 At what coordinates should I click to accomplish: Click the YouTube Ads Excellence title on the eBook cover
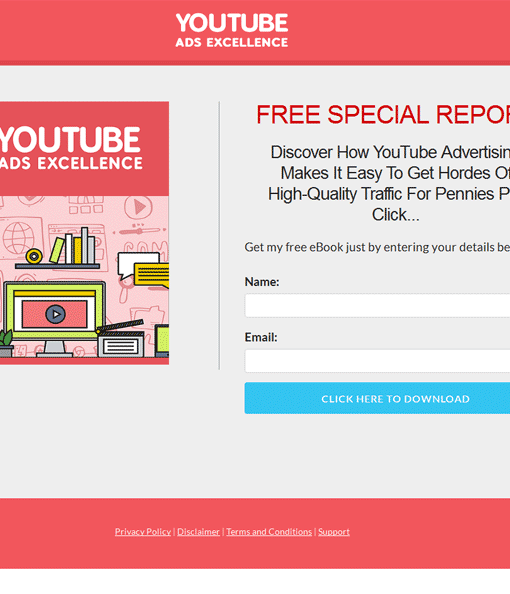click(71, 148)
